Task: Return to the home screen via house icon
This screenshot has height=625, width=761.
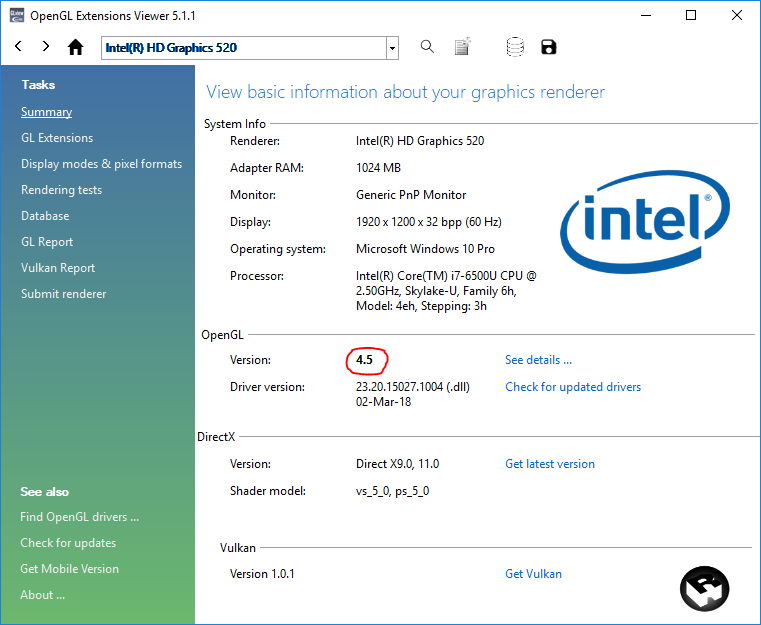Action: (76, 47)
